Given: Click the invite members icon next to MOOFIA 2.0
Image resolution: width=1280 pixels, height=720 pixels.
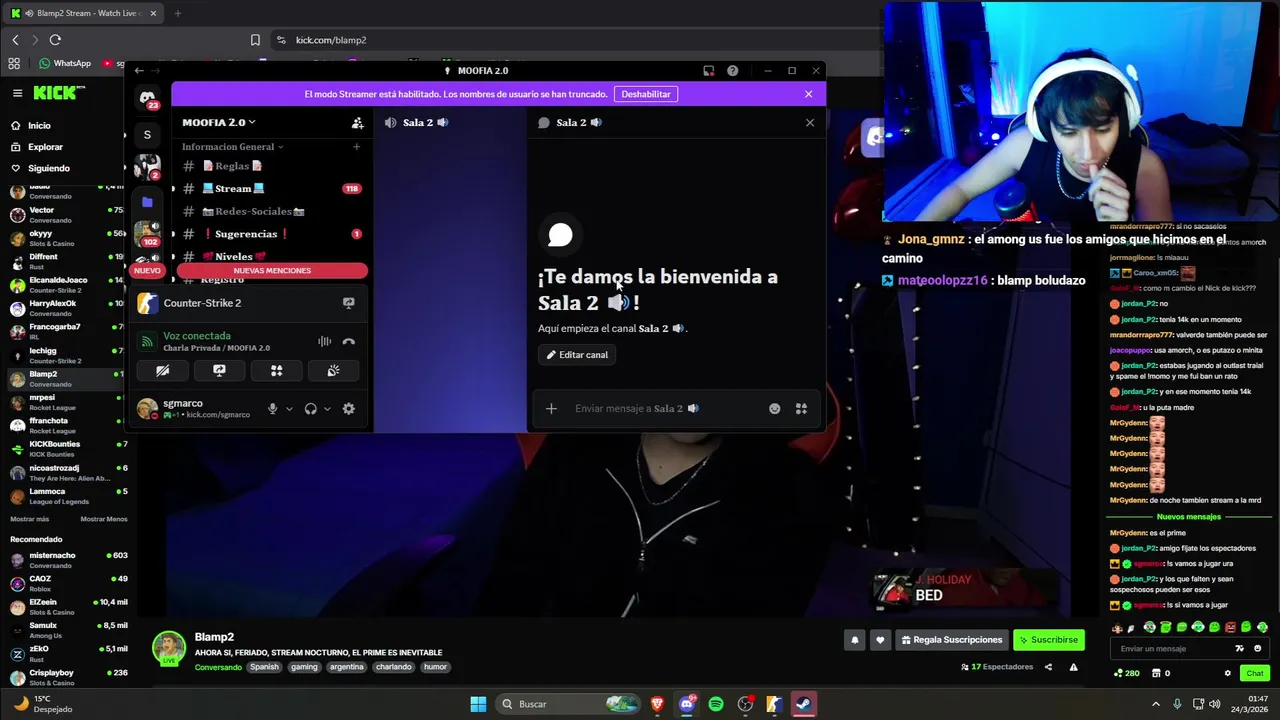Looking at the screenshot, I should click(357, 123).
